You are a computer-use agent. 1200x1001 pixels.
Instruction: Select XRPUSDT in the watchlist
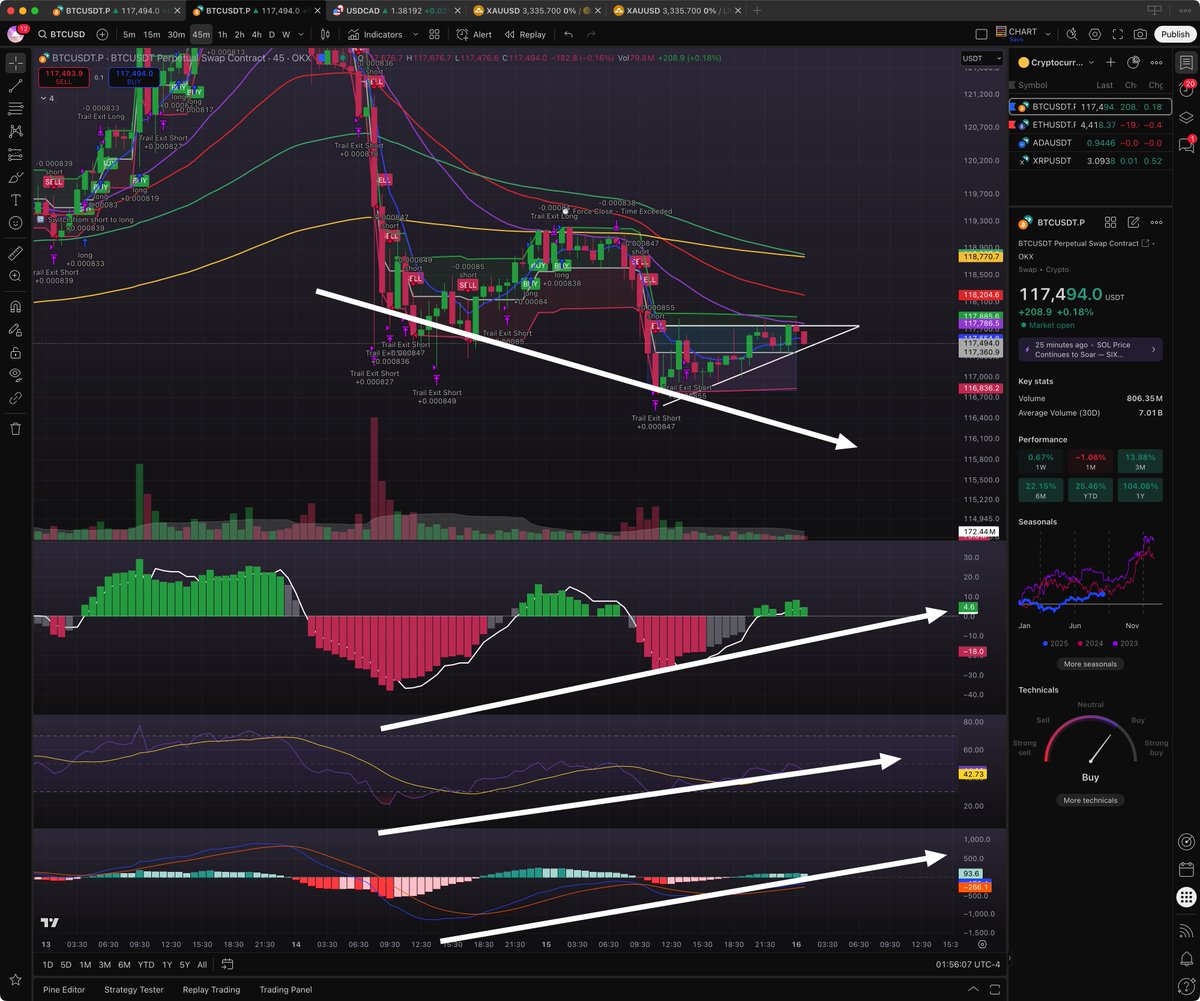pyautogui.click(x=1090, y=160)
